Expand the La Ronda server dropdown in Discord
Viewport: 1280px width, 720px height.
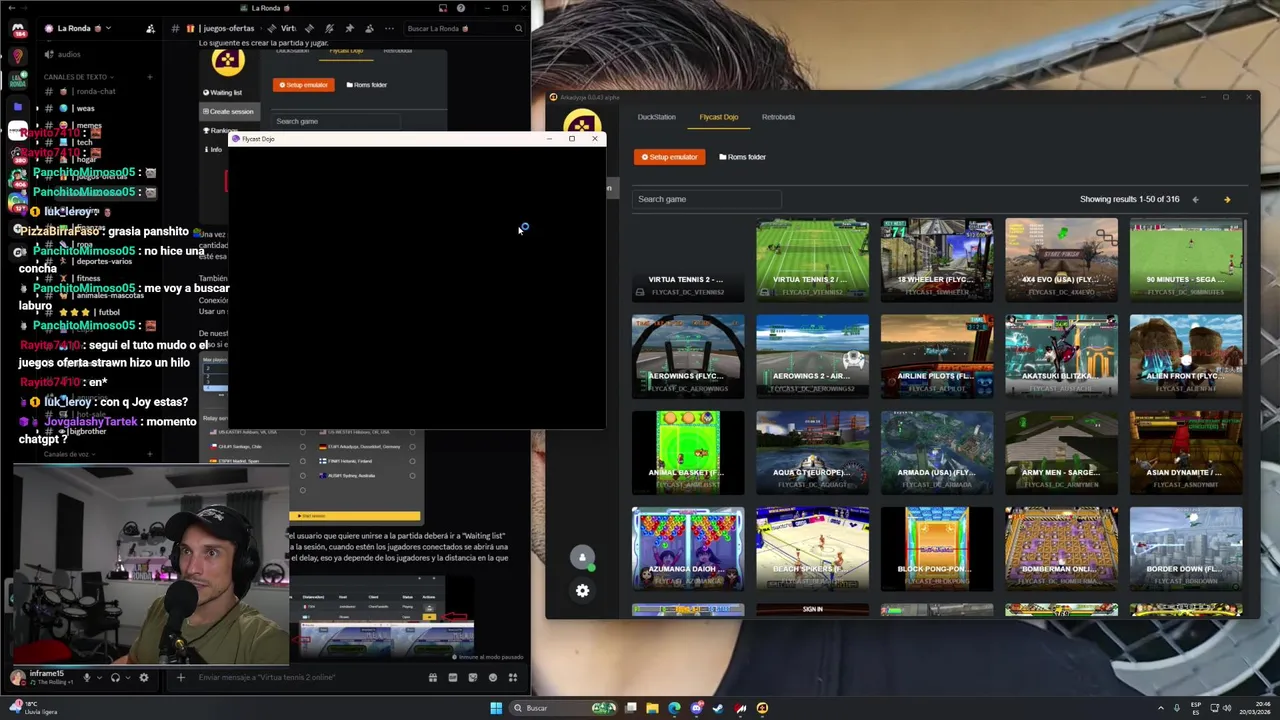108,28
